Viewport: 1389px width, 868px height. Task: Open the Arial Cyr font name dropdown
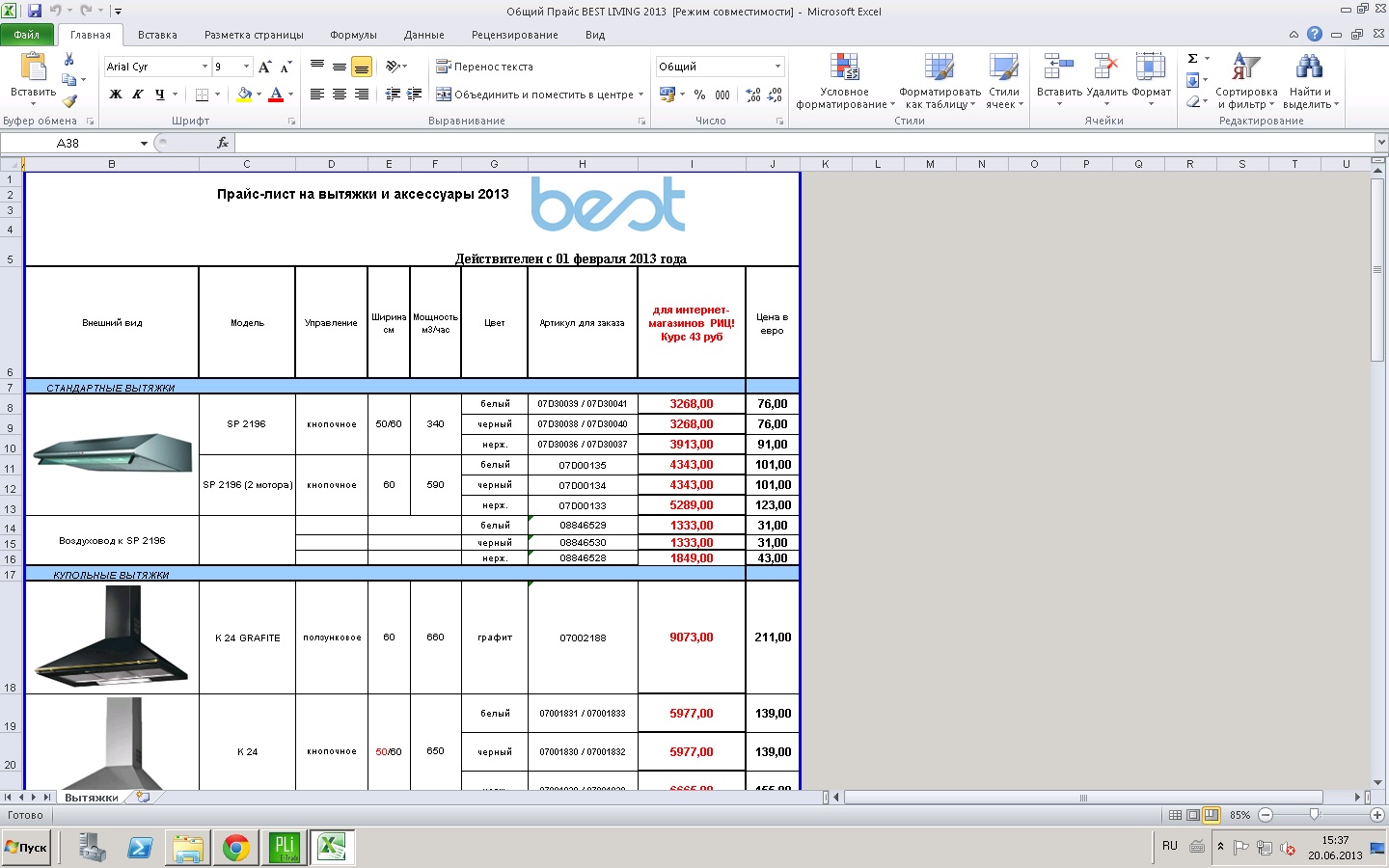[204, 67]
